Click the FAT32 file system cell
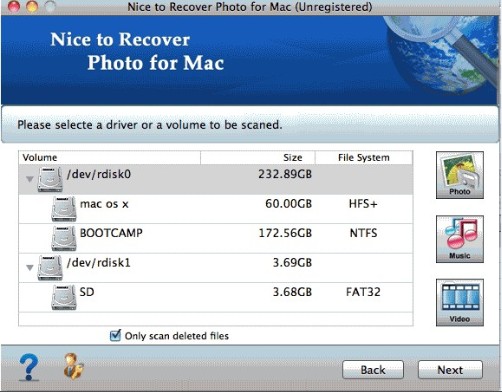Screen dimensions: 502x392 pyautogui.click(x=363, y=292)
